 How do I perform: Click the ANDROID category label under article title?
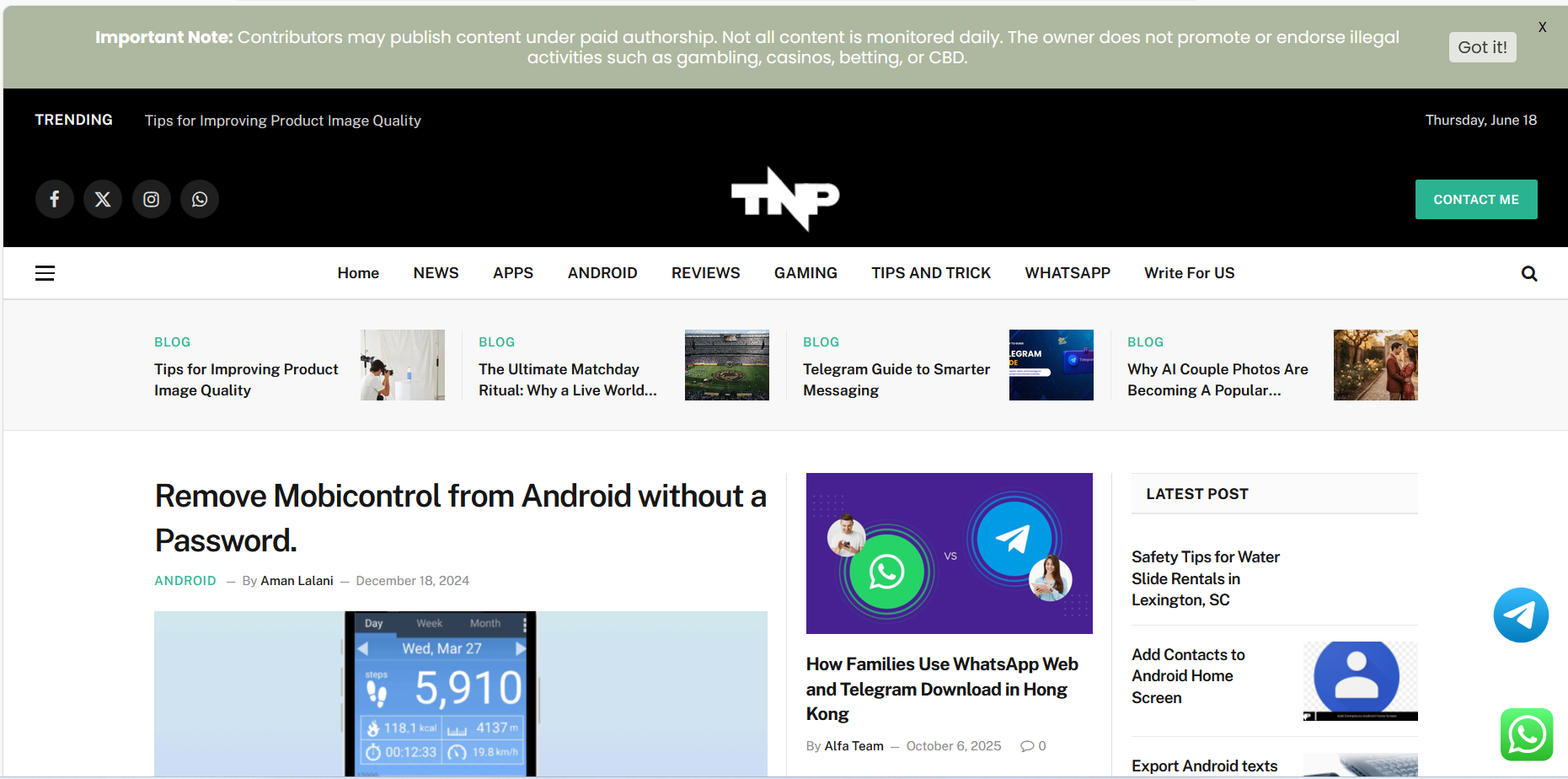coord(185,581)
